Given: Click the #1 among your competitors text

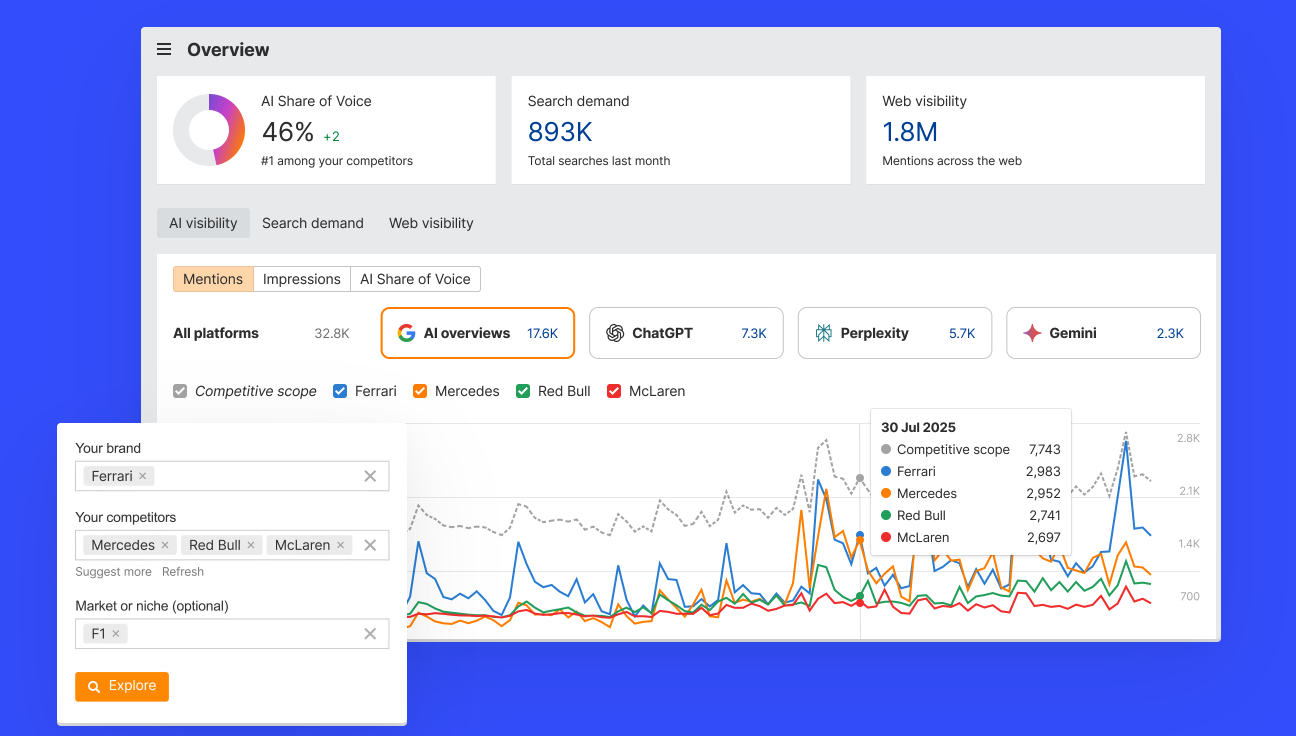Looking at the screenshot, I should point(337,160).
